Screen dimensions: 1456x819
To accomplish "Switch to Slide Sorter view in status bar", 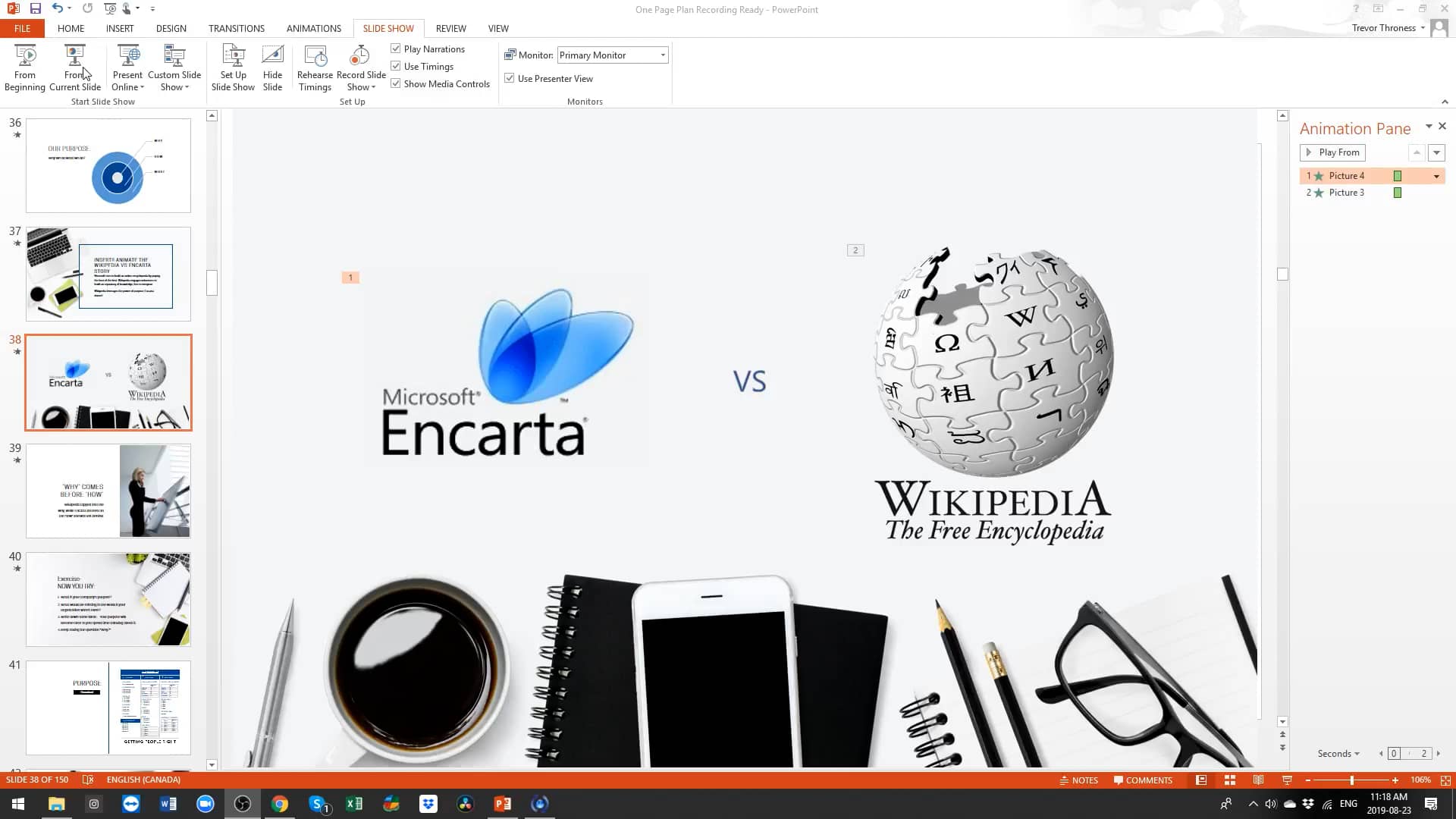I will click(1229, 780).
